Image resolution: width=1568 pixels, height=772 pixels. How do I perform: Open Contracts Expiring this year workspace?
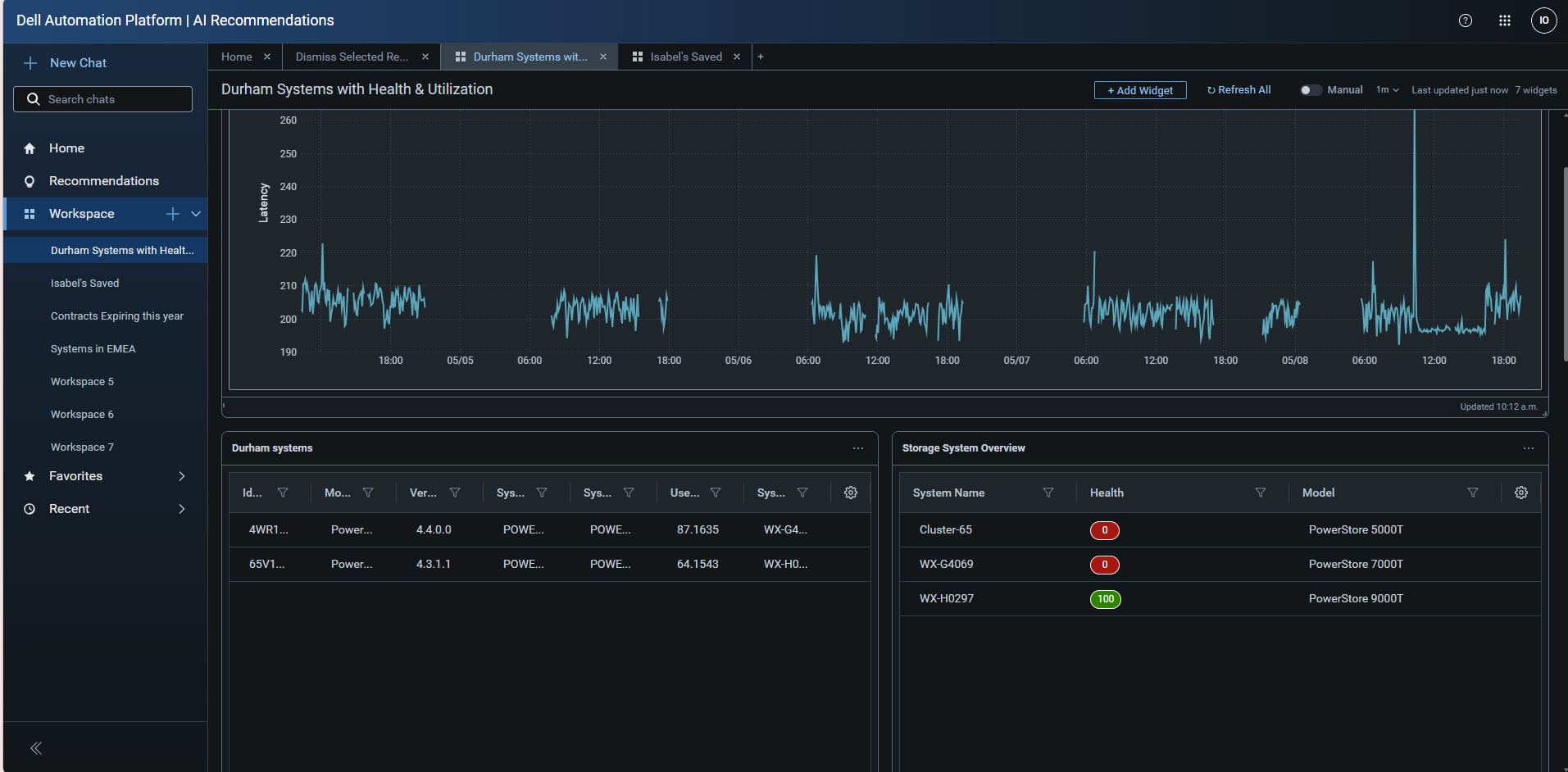(x=117, y=316)
